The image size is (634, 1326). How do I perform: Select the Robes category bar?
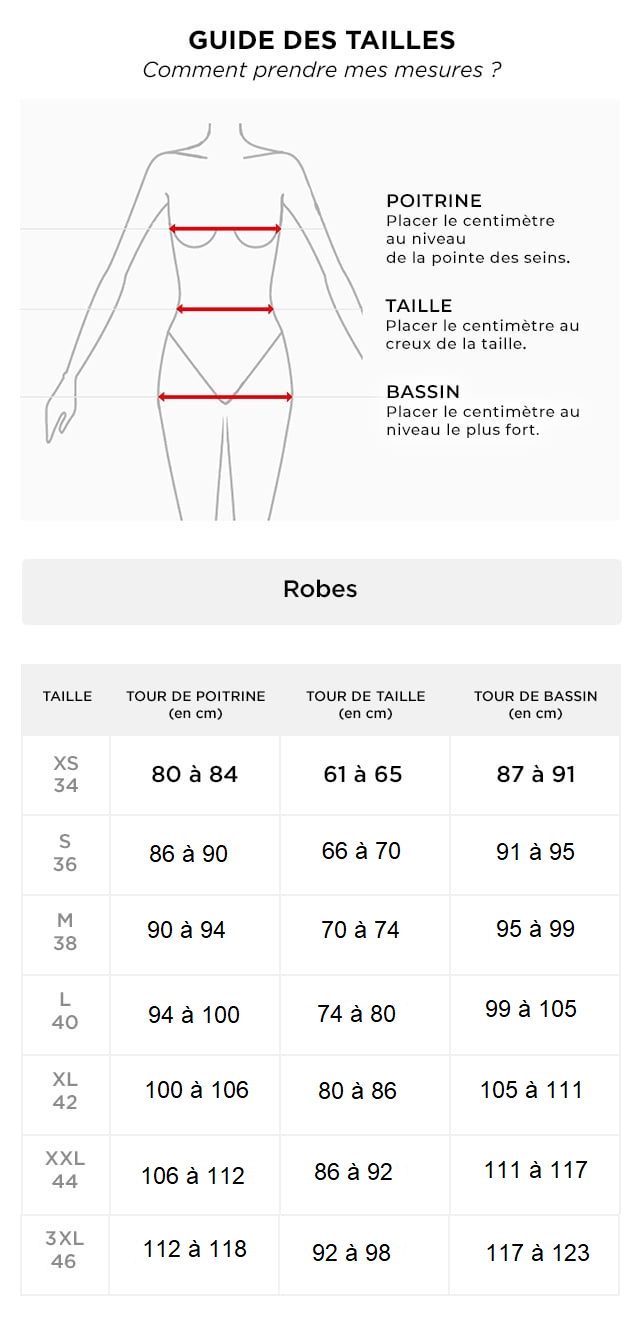coord(321,590)
